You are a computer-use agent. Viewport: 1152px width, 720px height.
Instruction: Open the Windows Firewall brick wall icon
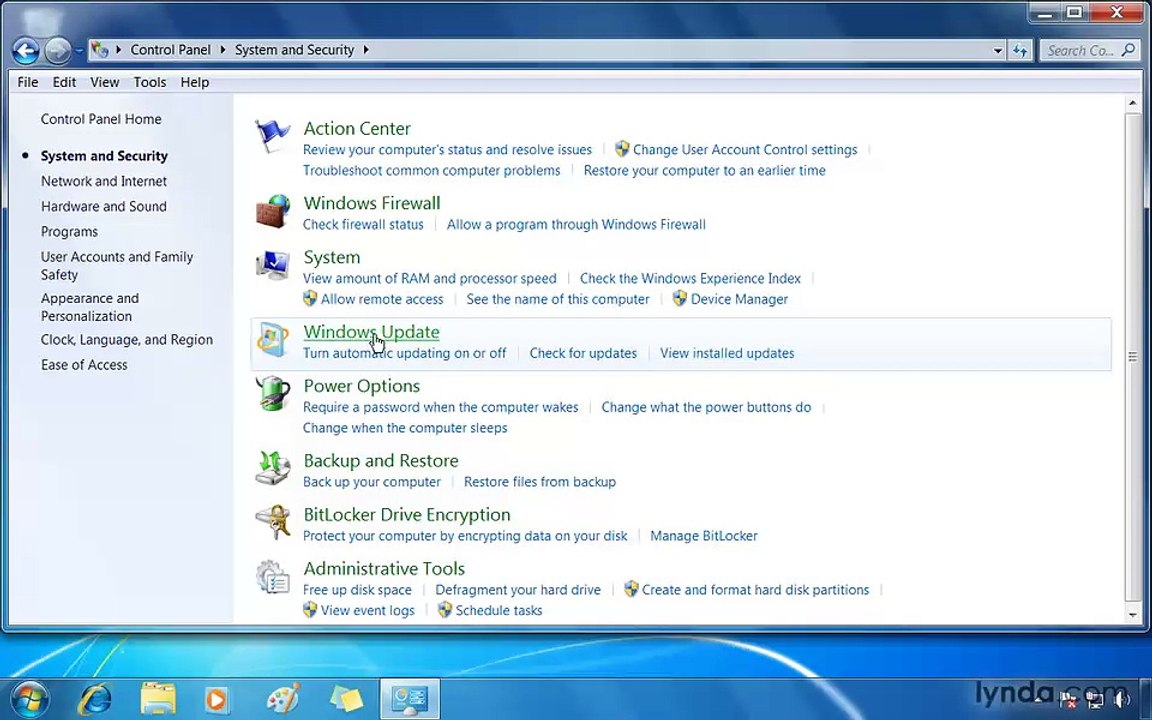coord(273,212)
